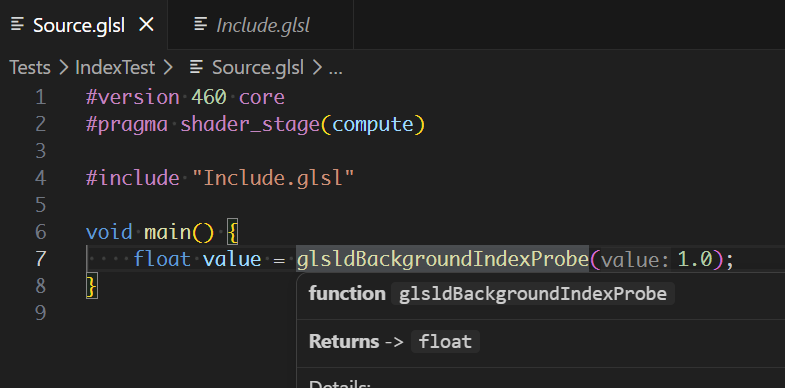Click the core keyword on line 1
This screenshot has width=785, height=388.
click(x=261, y=97)
